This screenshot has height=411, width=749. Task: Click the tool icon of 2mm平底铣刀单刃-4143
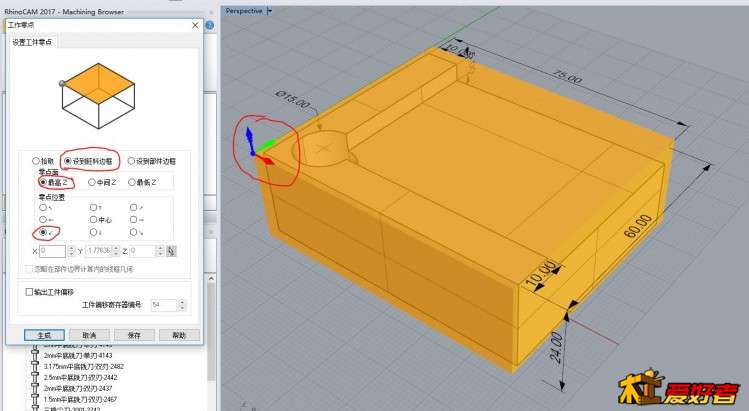coord(35,356)
